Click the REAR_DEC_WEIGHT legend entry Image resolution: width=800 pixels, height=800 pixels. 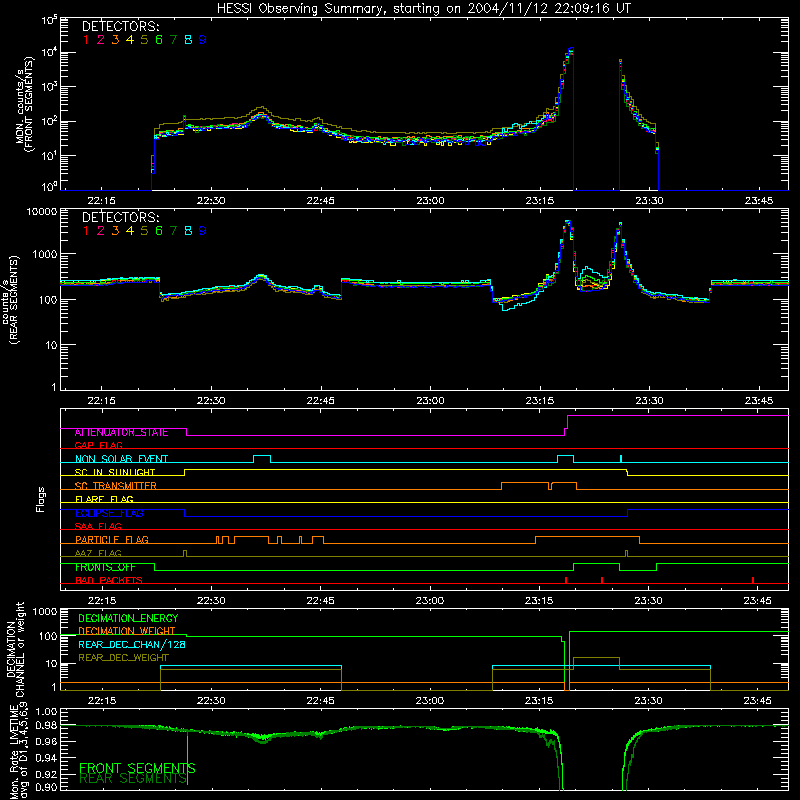pos(123,658)
